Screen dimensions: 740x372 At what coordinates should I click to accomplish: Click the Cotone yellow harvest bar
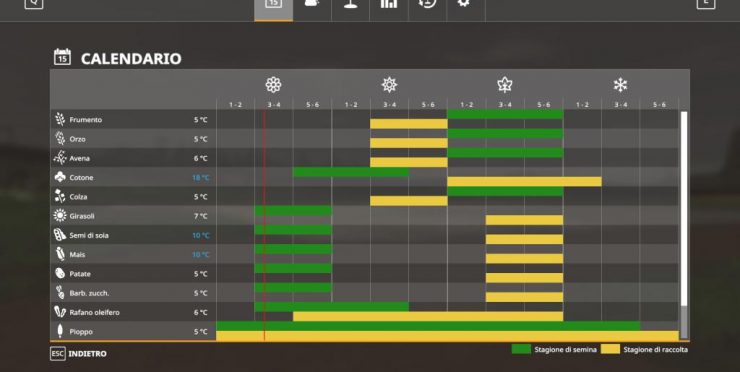pos(524,182)
